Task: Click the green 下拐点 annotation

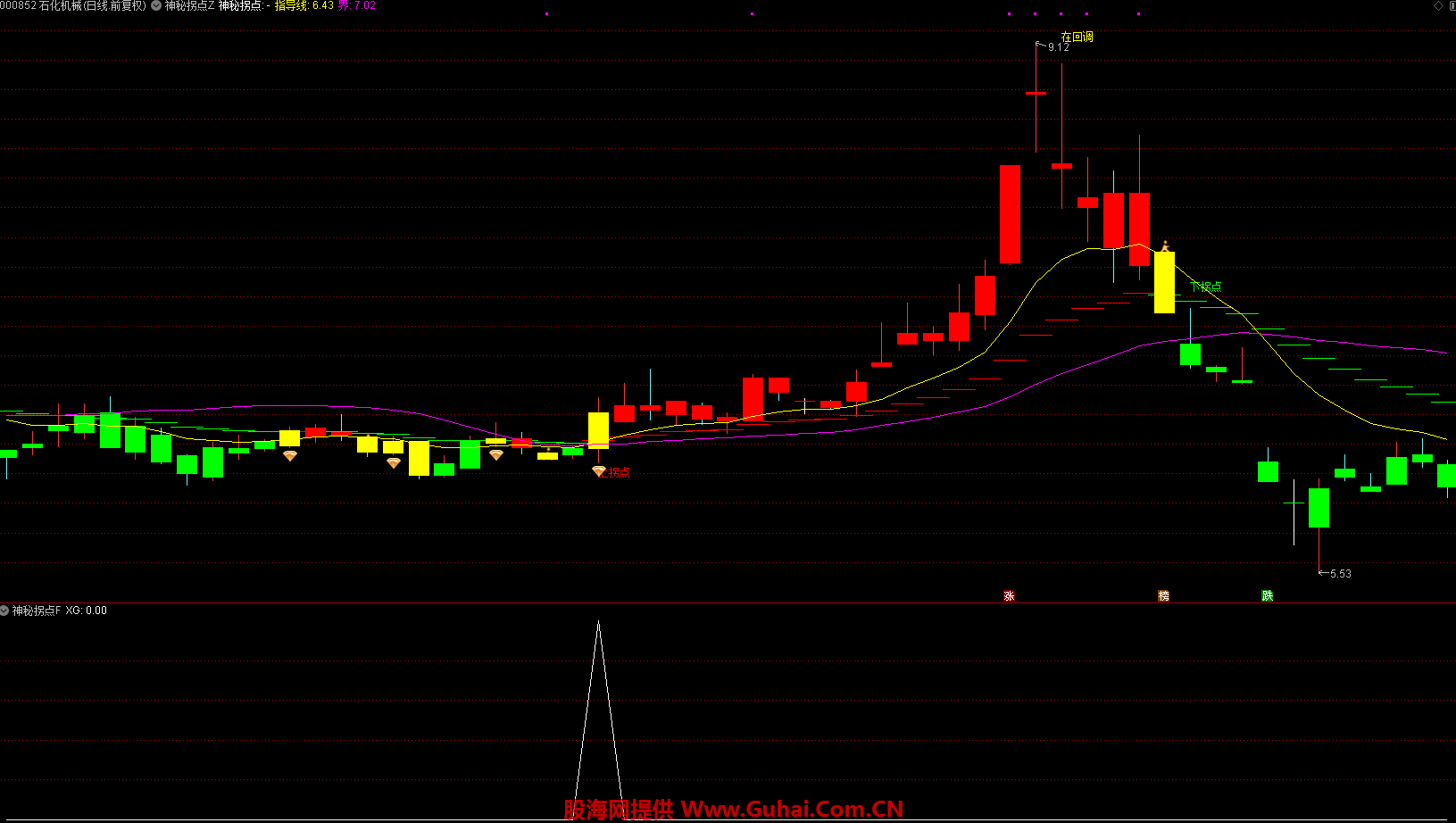Action: pos(1206,287)
